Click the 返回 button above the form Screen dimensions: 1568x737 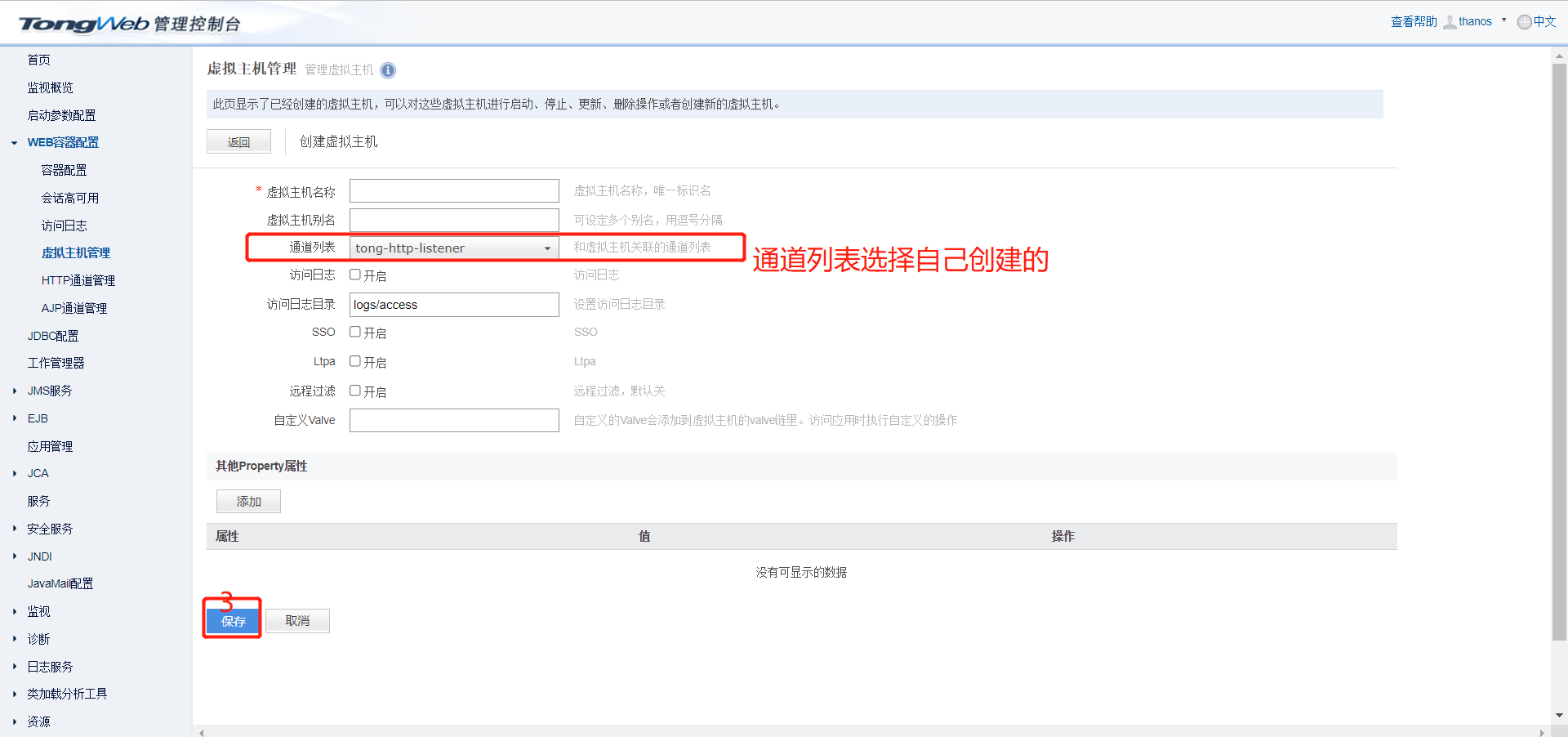[x=238, y=141]
